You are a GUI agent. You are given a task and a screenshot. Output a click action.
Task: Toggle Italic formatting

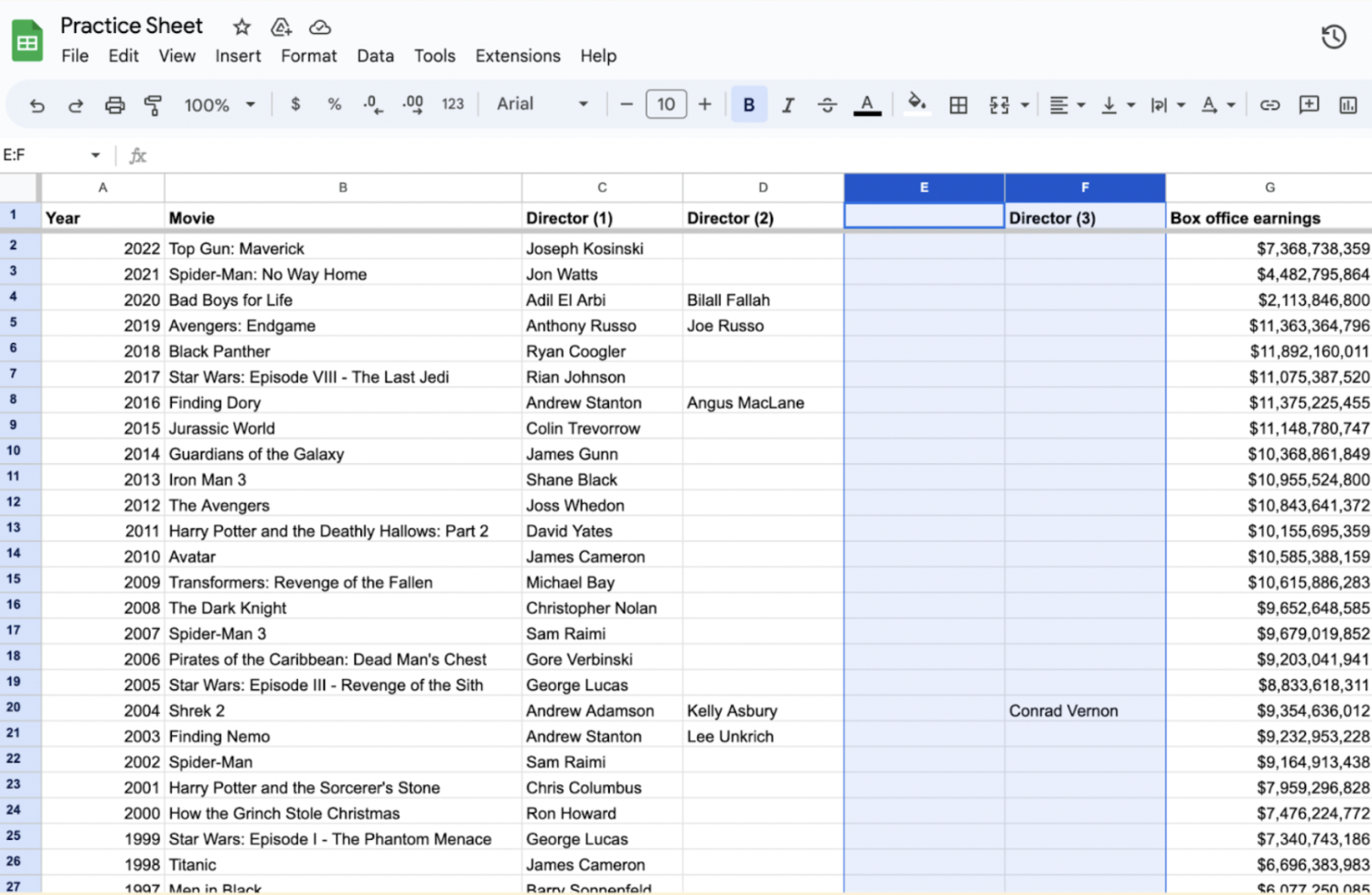tap(788, 105)
